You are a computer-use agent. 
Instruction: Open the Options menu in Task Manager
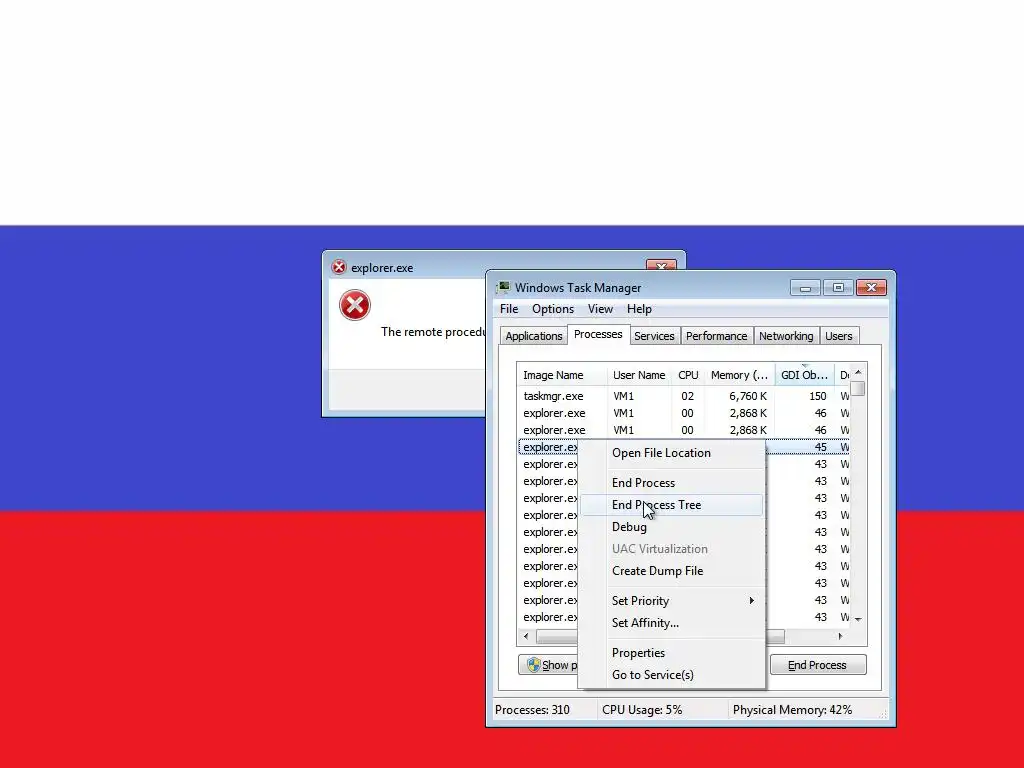552,309
